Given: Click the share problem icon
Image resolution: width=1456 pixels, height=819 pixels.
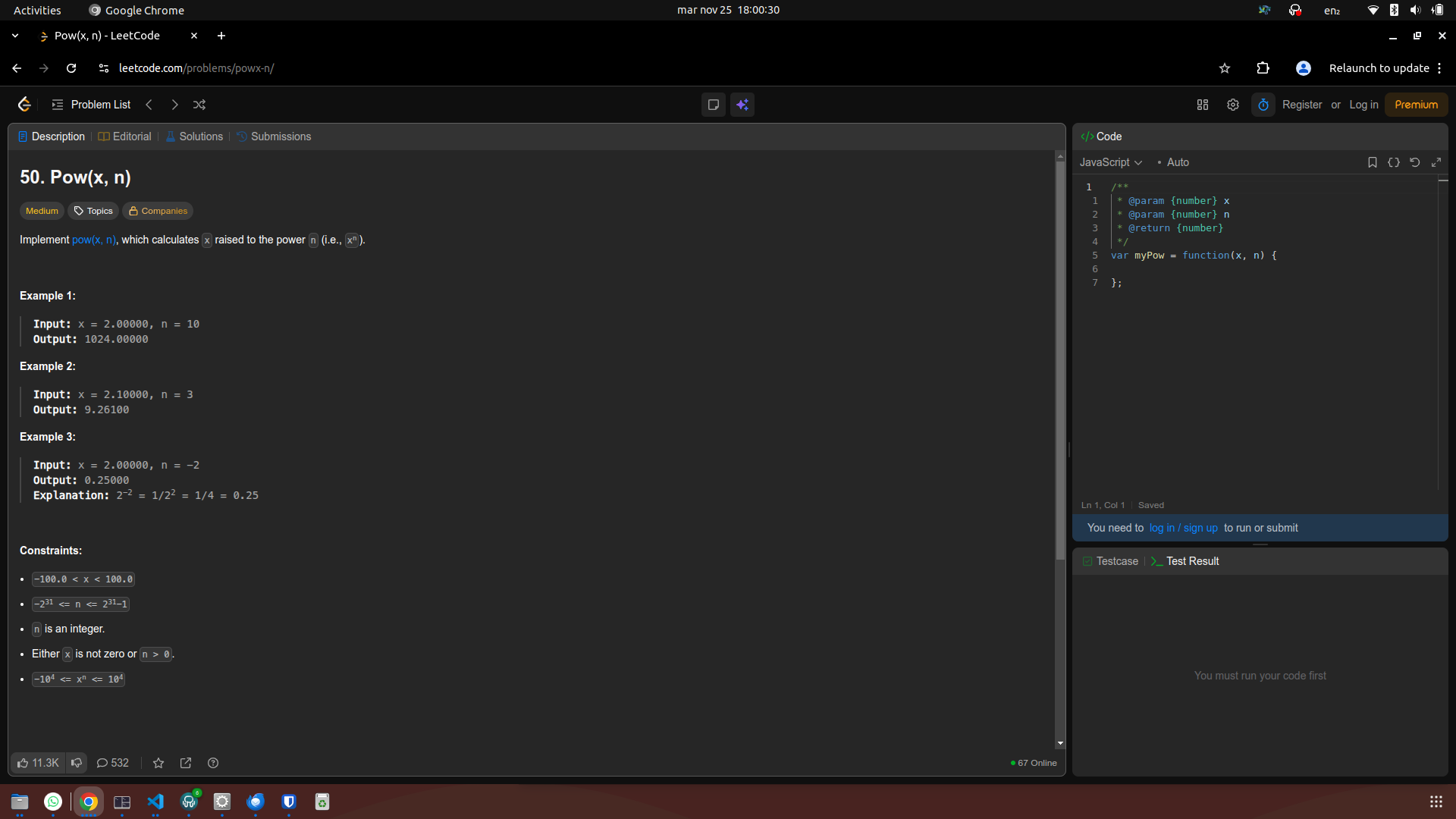Looking at the screenshot, I should tap(186, 763).
